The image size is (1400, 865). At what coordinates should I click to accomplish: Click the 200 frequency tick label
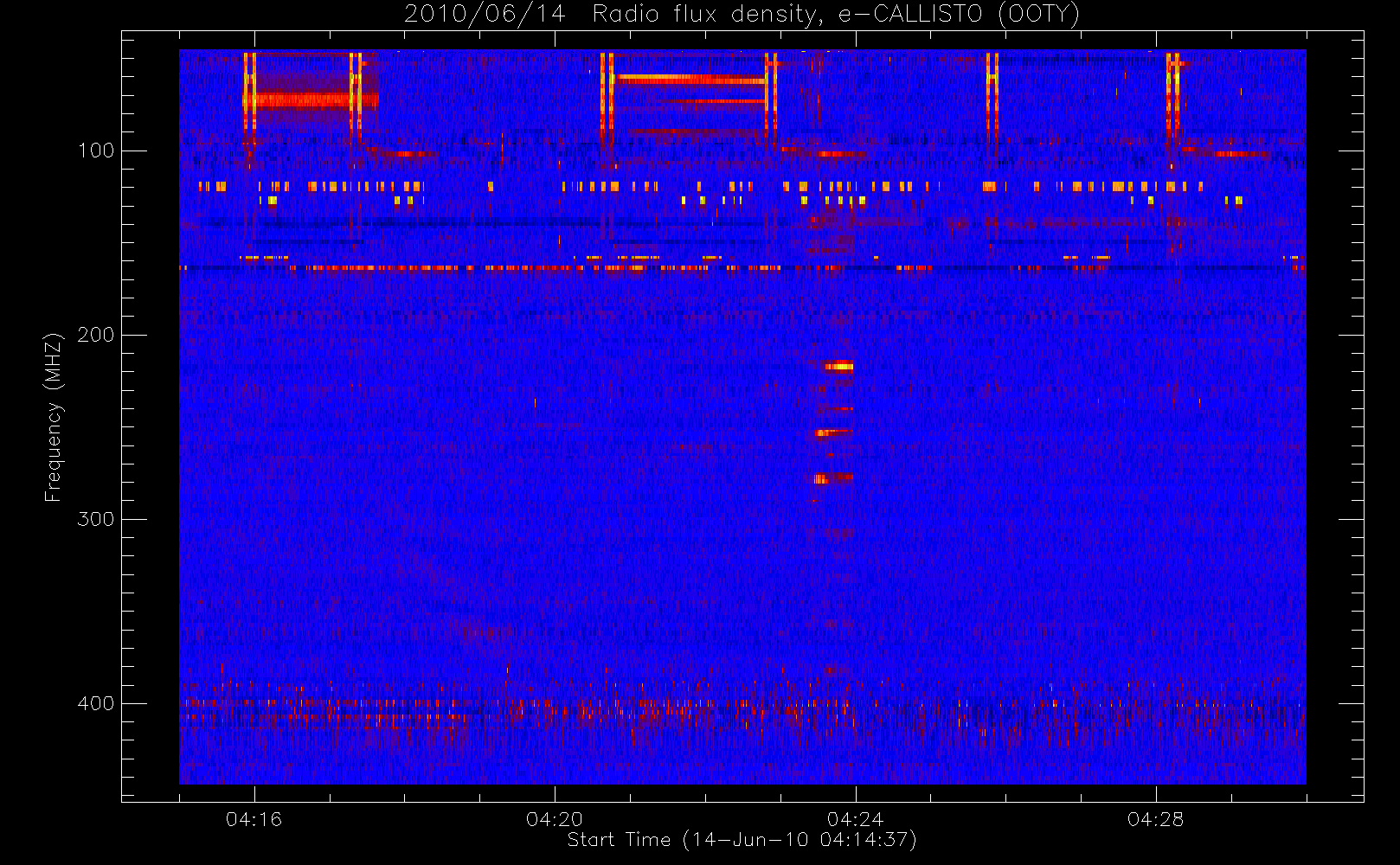96,335
